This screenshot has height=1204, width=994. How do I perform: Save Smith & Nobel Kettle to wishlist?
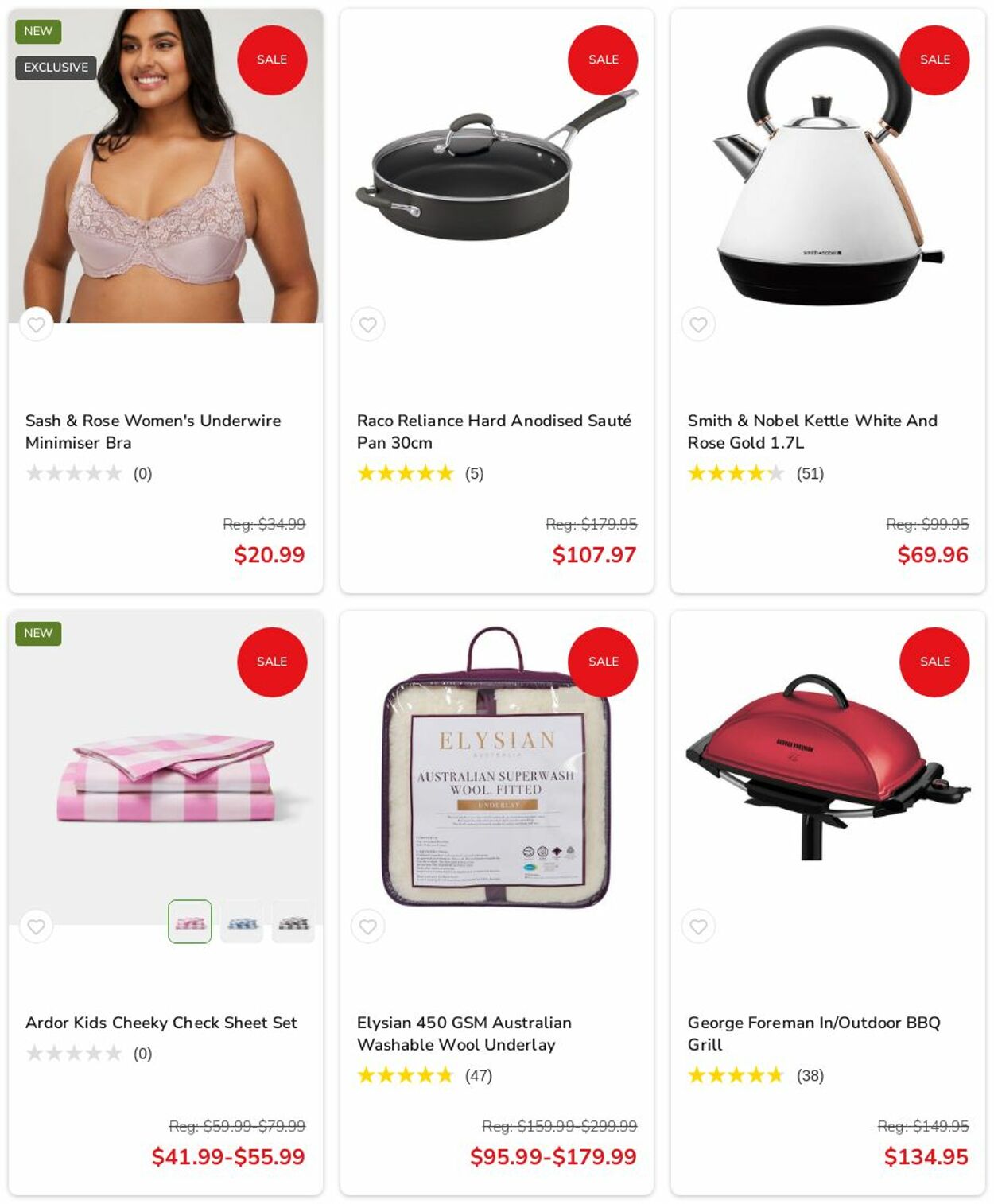click(x=698, y=324)
